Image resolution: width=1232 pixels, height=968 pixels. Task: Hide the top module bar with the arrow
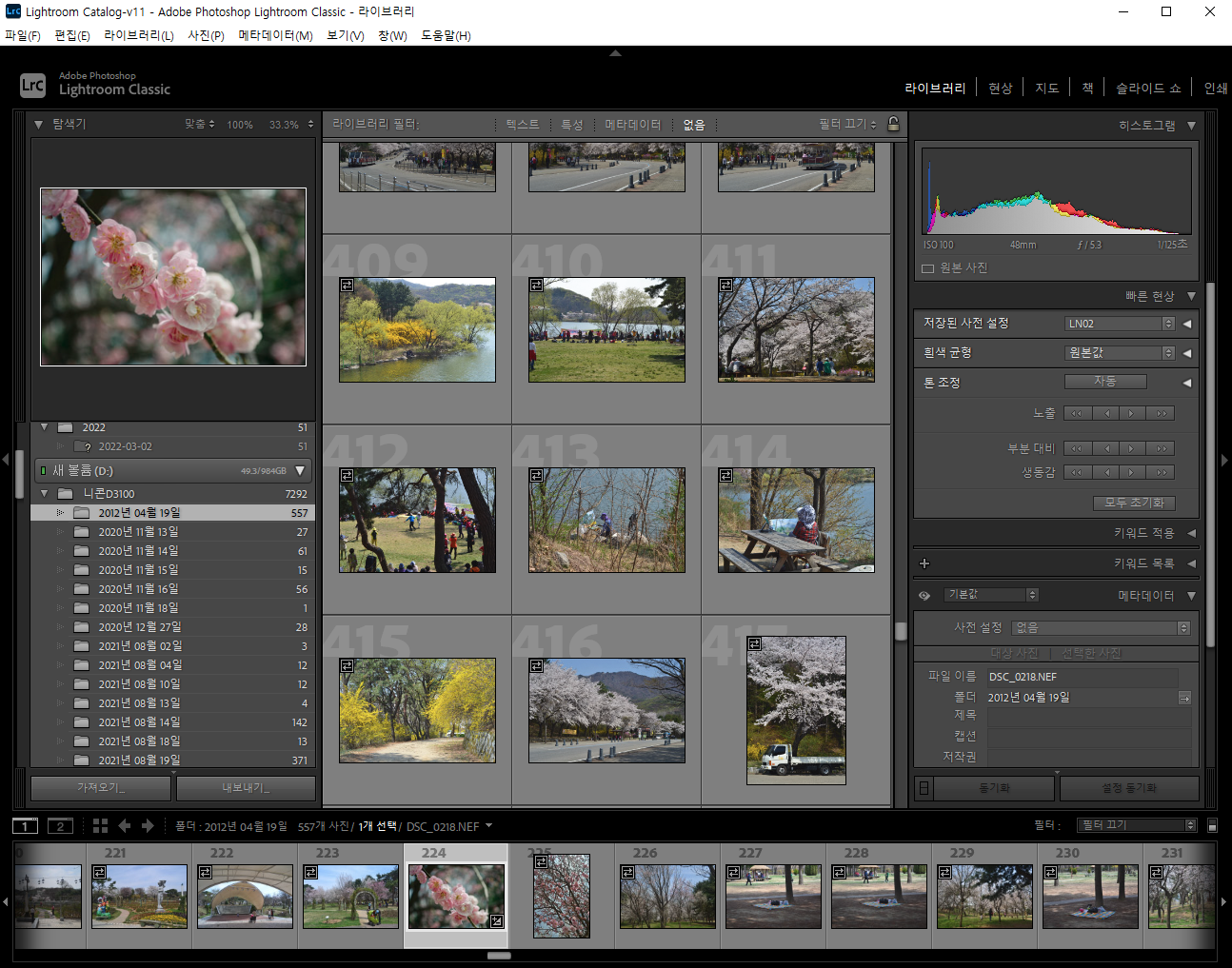point(616,53)
